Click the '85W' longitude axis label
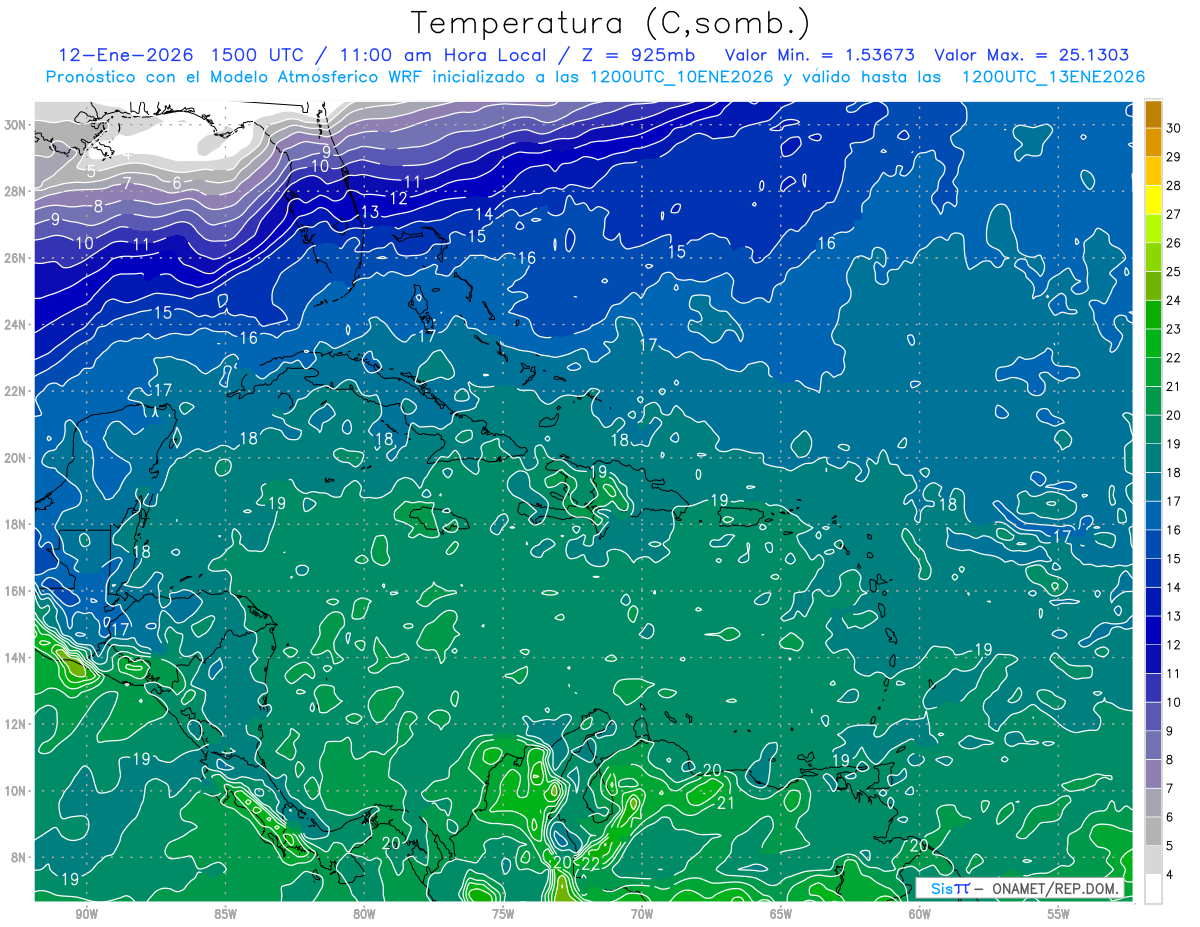 (x=225, y=914)
